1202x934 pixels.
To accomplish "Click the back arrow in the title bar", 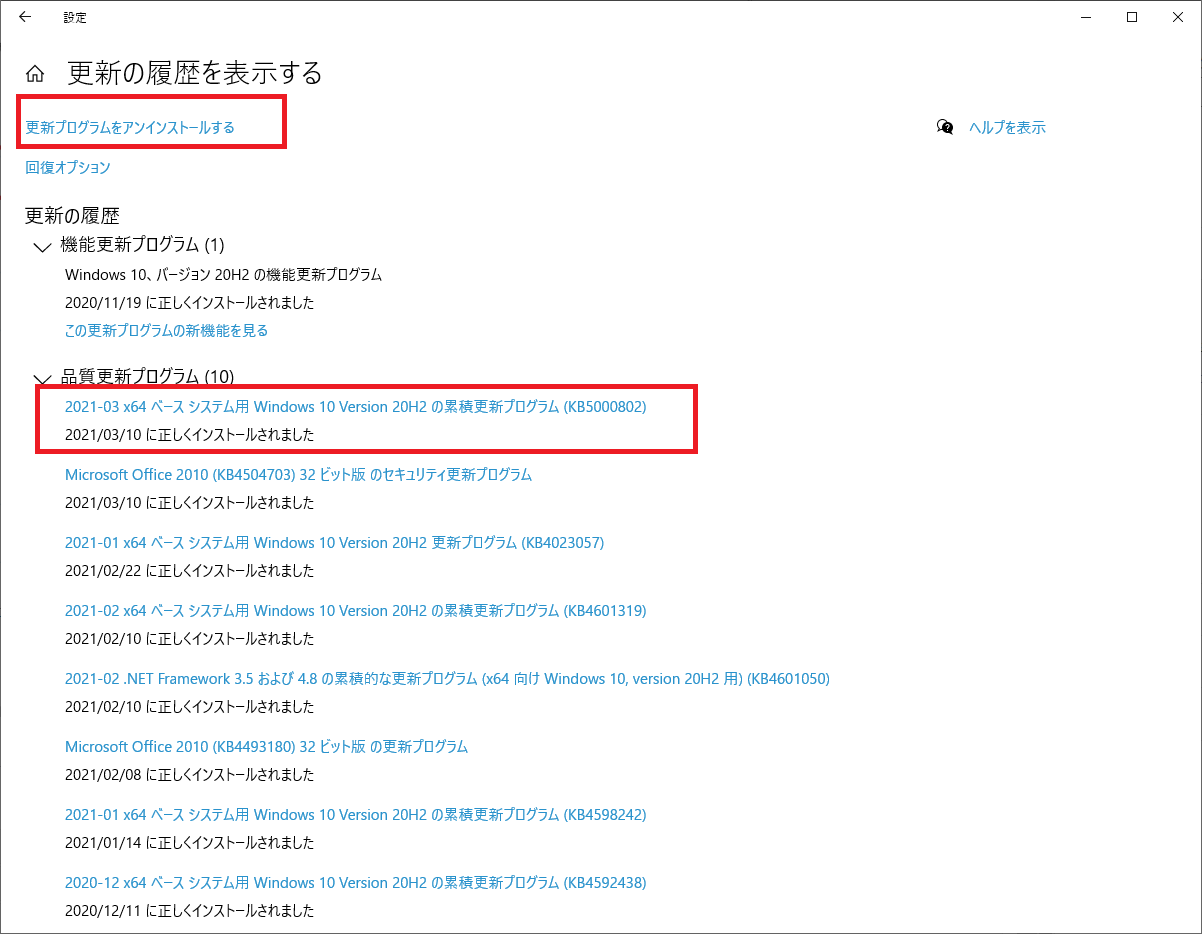I will 24,17.
